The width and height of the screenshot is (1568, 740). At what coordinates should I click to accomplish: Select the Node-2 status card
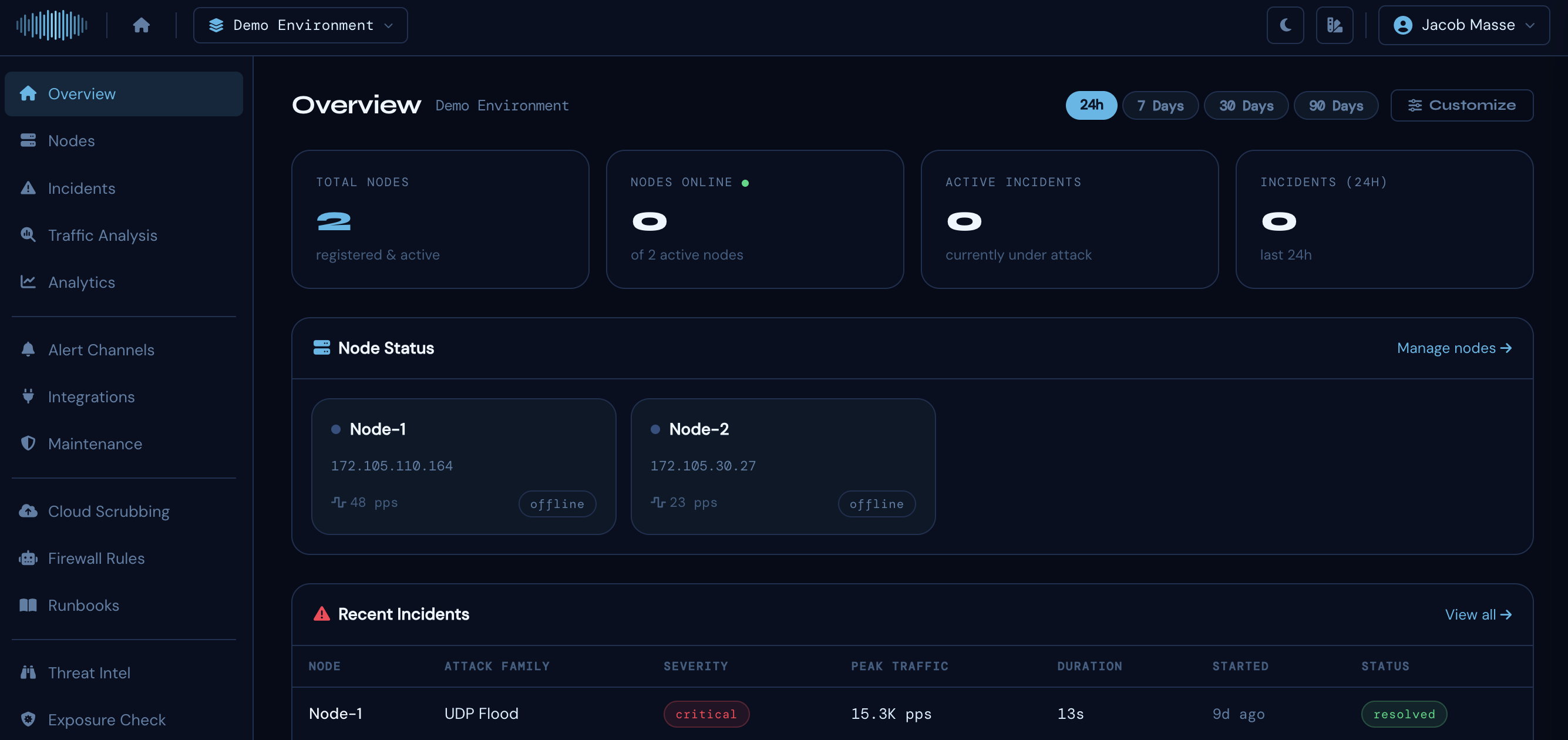click(x=783, y=467)
